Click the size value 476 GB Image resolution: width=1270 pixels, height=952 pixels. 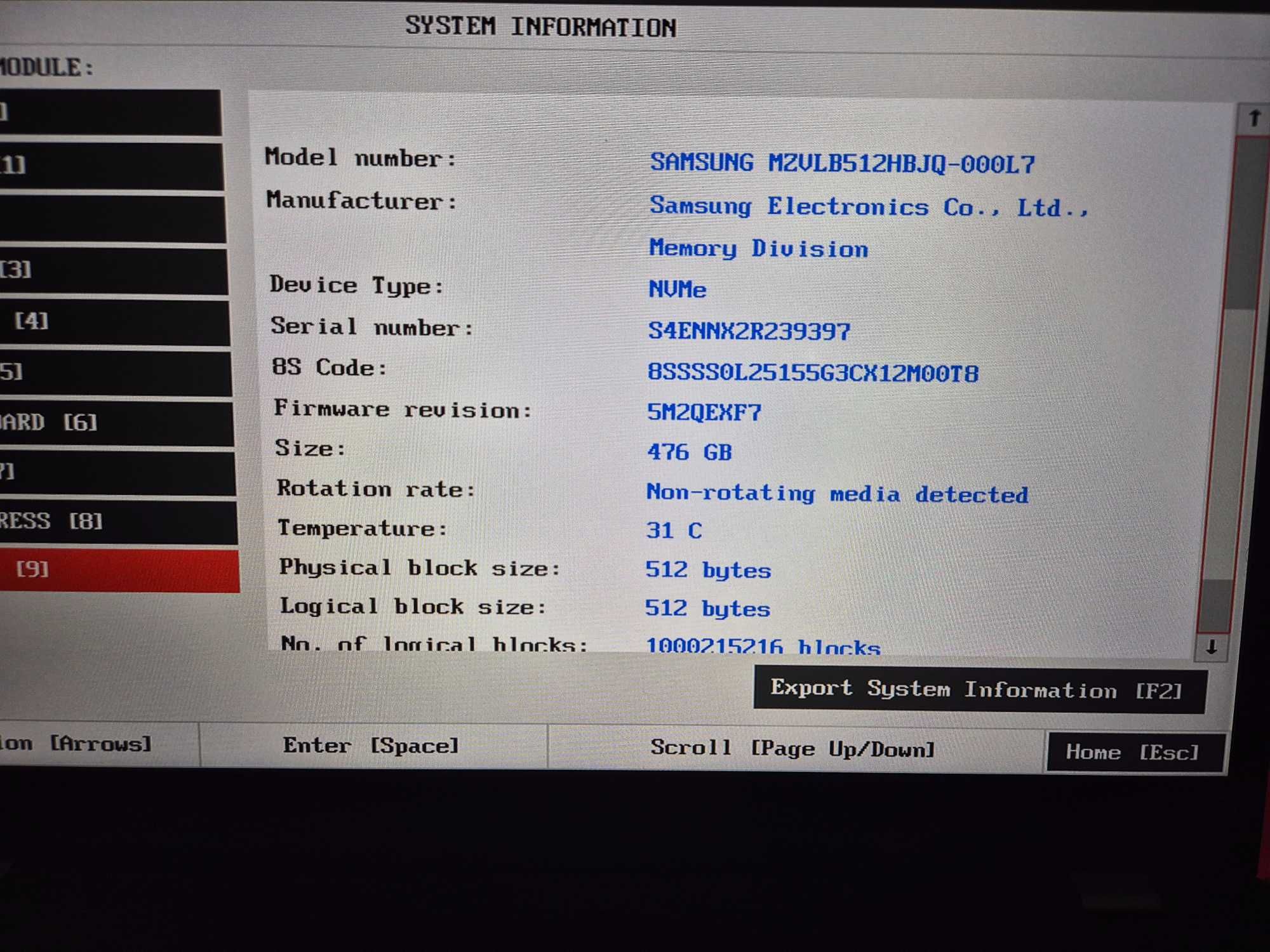pos(690,452)
